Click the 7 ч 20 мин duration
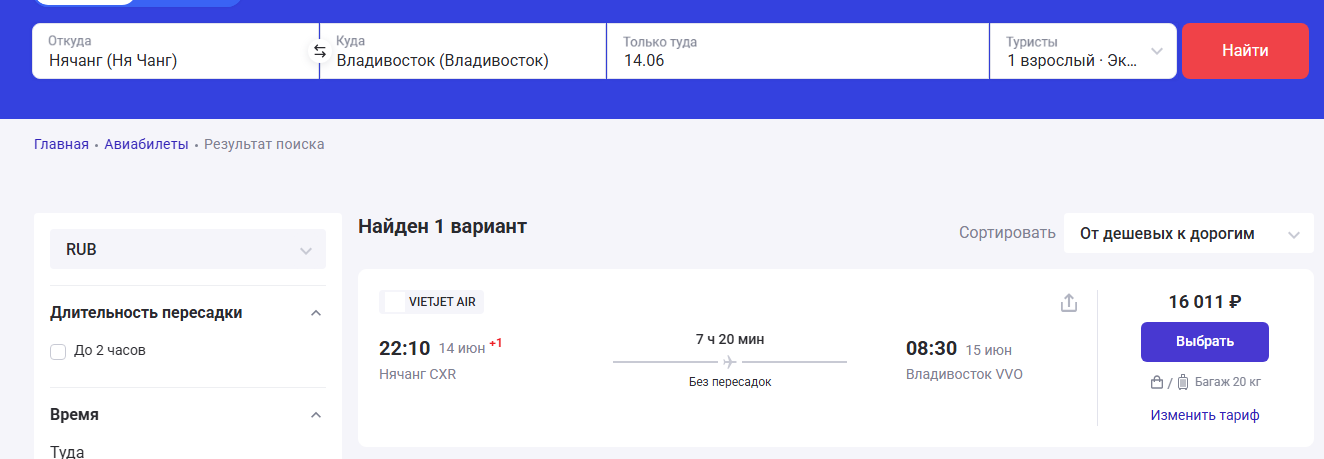Image resolution: width=1324 pixels, height=459 pixels. (x=730, y=339)
